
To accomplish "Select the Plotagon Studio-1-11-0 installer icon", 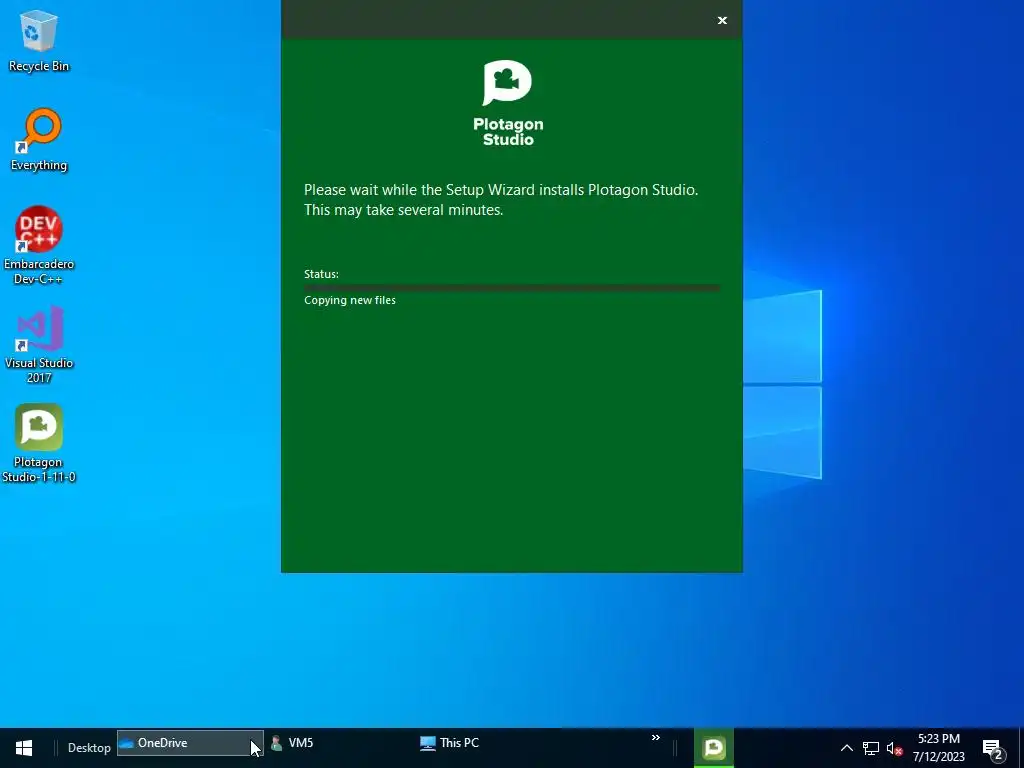I will (x=39, y=443).
